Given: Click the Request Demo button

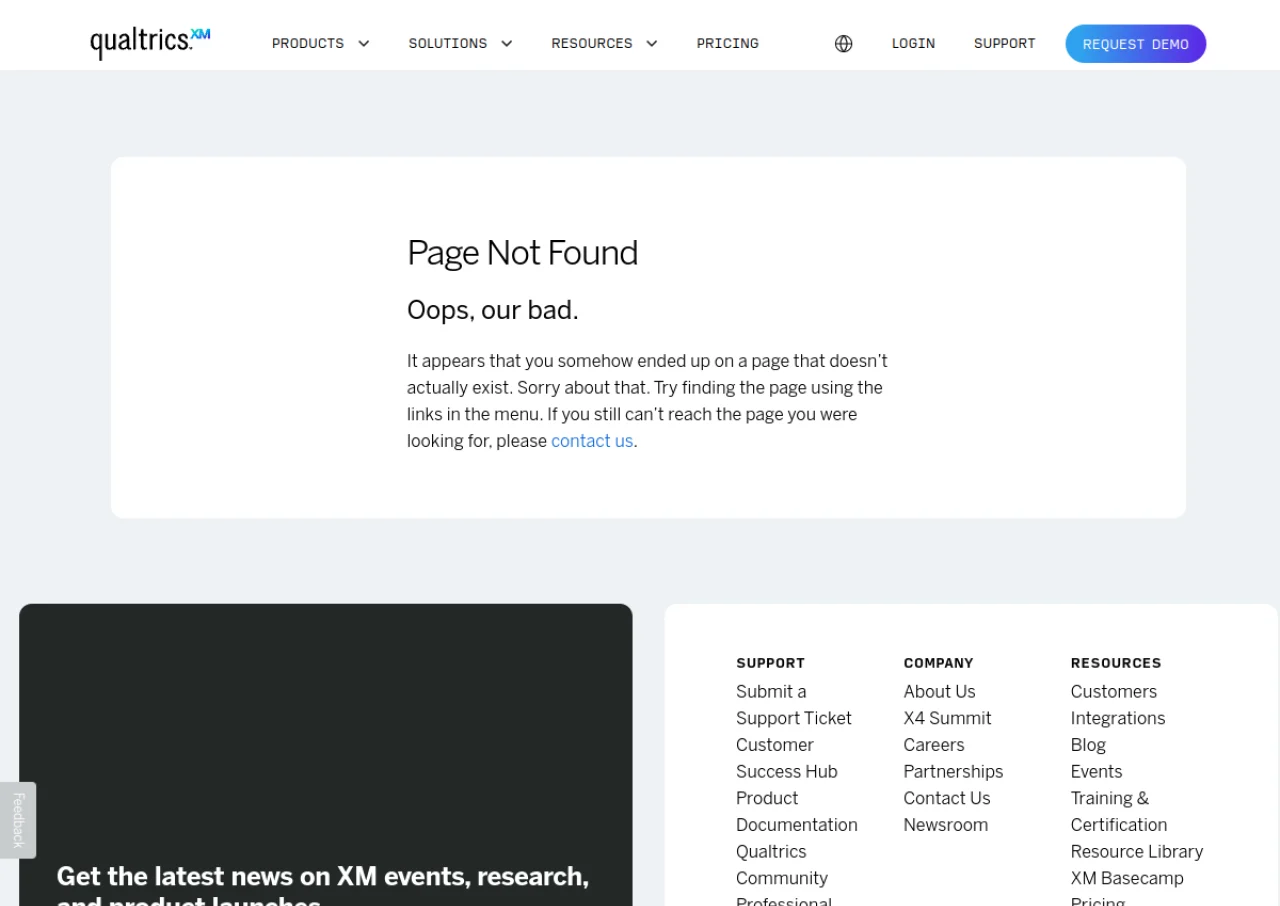Looking at the screenshot, I should (x=1136, y=44).
